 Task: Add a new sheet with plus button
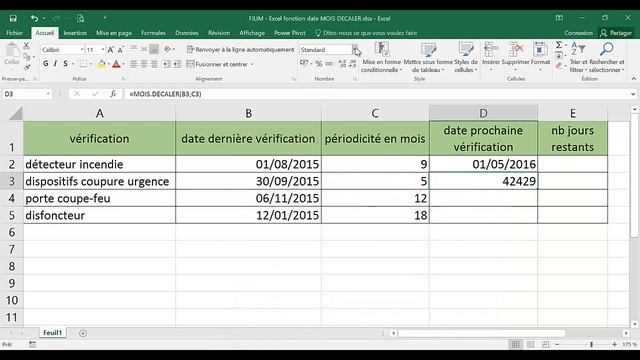click(x=83, y=333)
